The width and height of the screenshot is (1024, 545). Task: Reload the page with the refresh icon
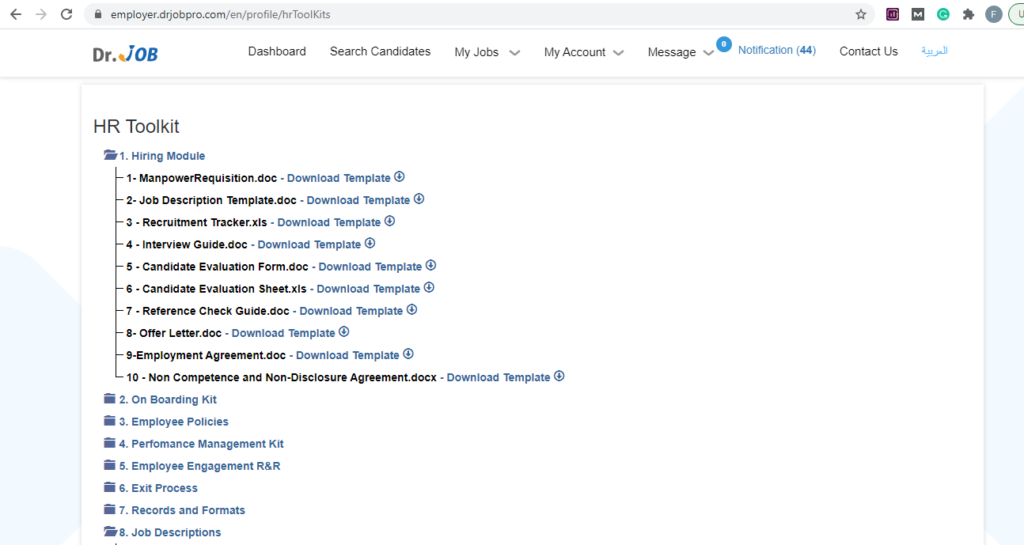66,14
